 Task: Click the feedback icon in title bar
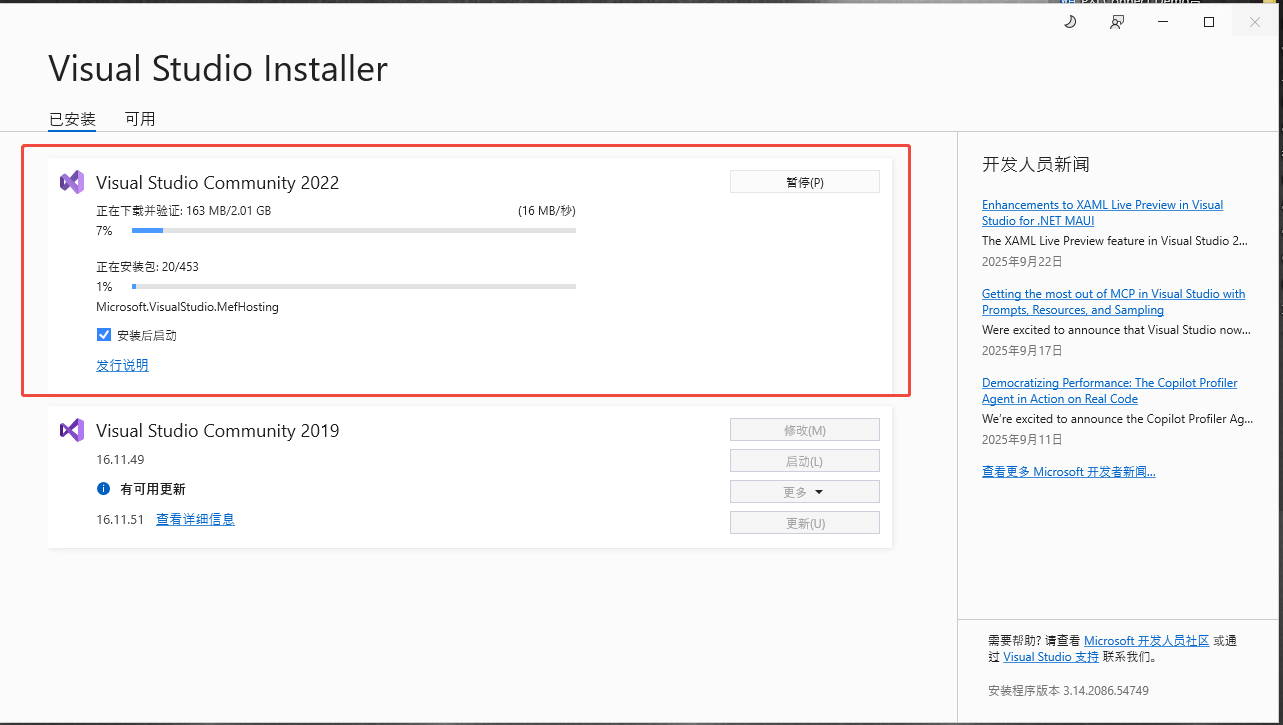point(1117,22)
